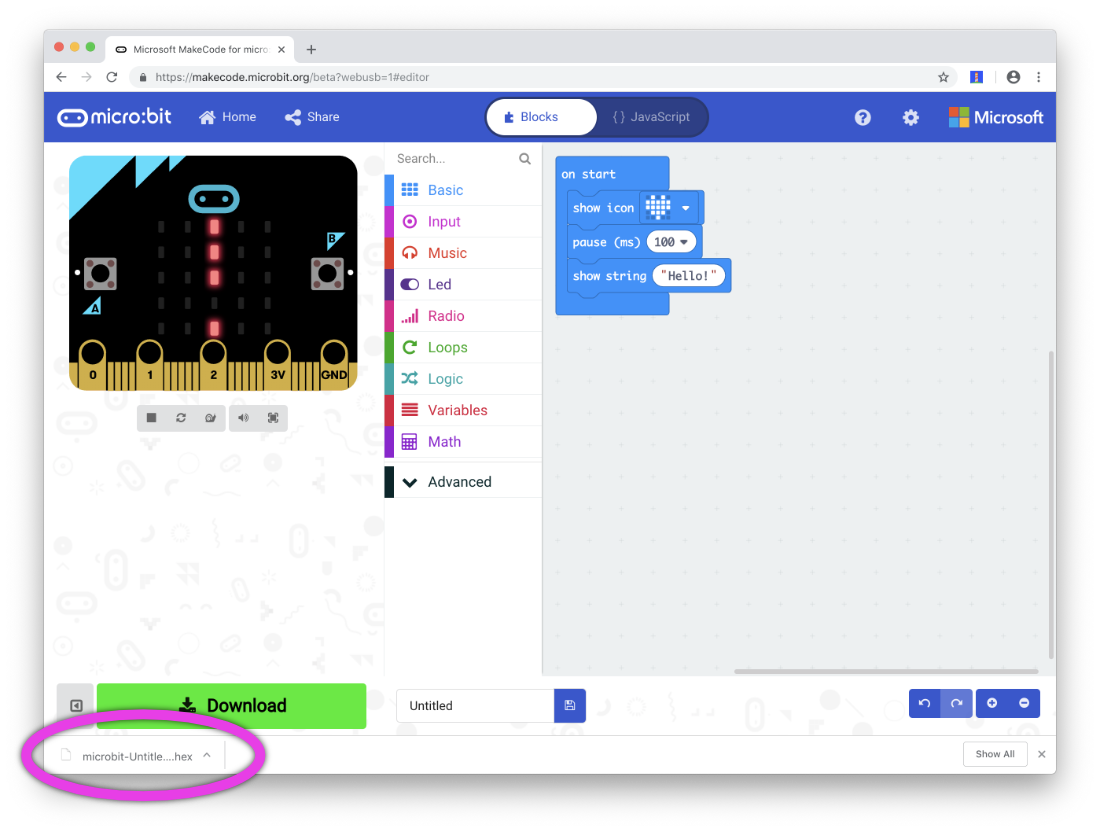Open the 100 ms pause duration dropdown
The image size is (1100, 832).
(671, 241)
